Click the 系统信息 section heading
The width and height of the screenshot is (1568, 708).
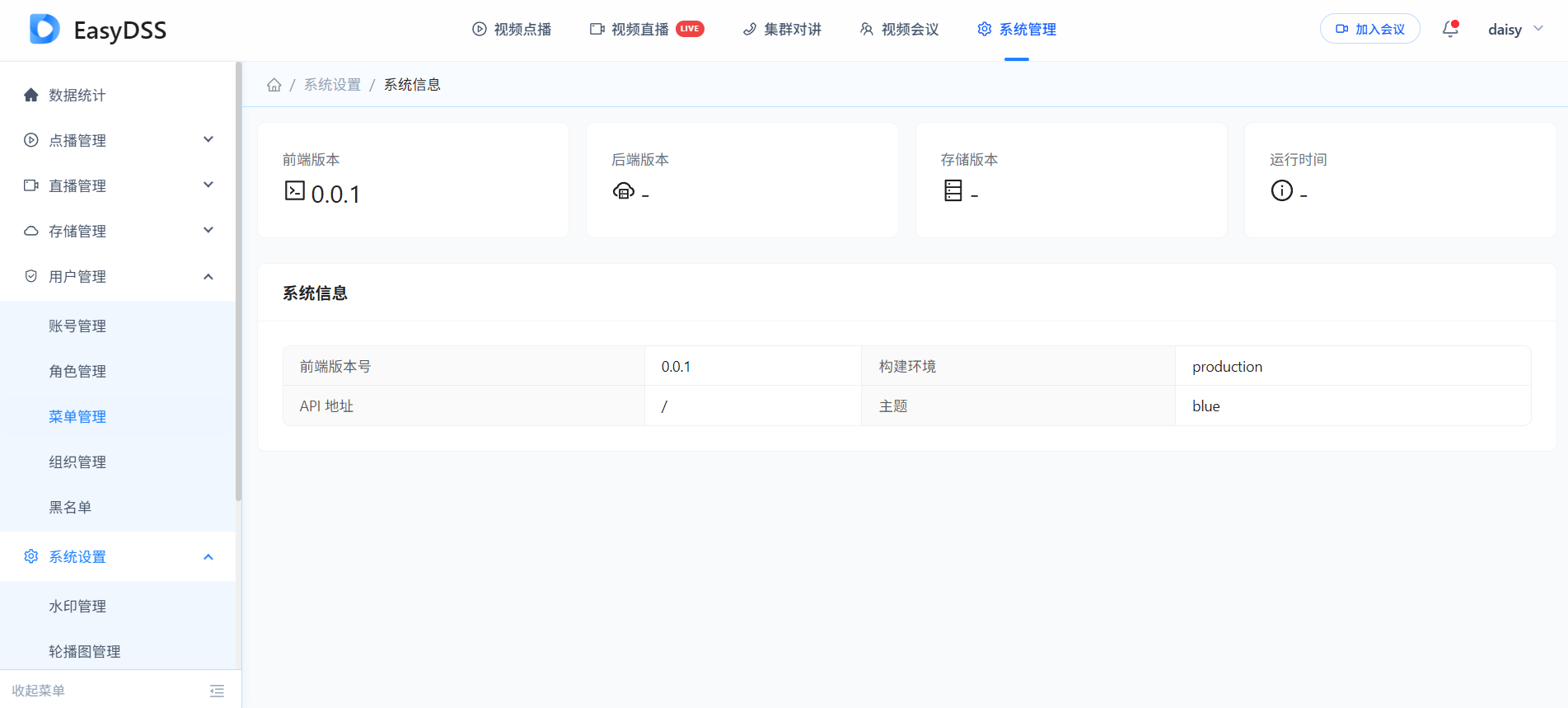[315, 293]
